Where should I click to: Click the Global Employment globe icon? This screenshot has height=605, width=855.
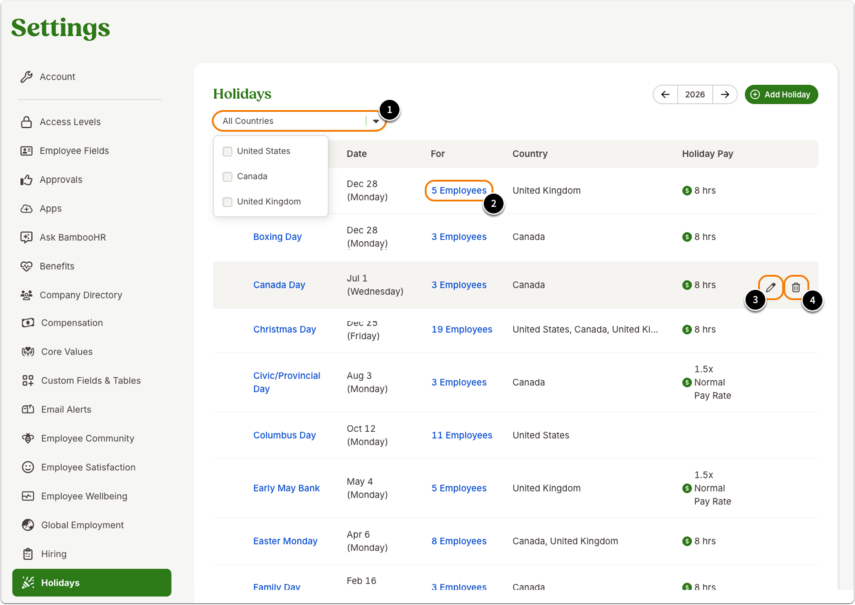coord(28,525)
